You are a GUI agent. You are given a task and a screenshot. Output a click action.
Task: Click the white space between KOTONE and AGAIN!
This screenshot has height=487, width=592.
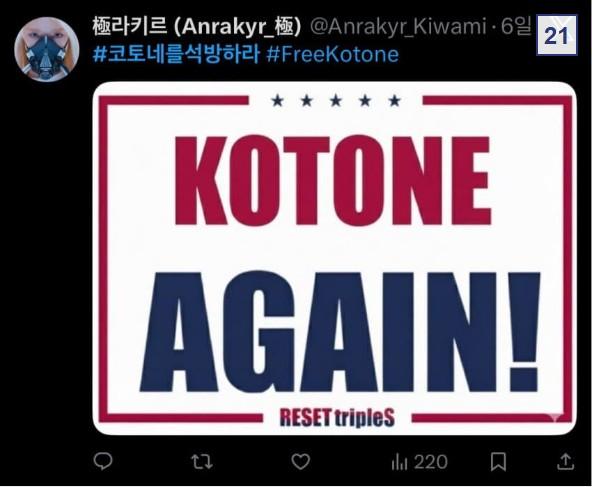coord(336,248)
